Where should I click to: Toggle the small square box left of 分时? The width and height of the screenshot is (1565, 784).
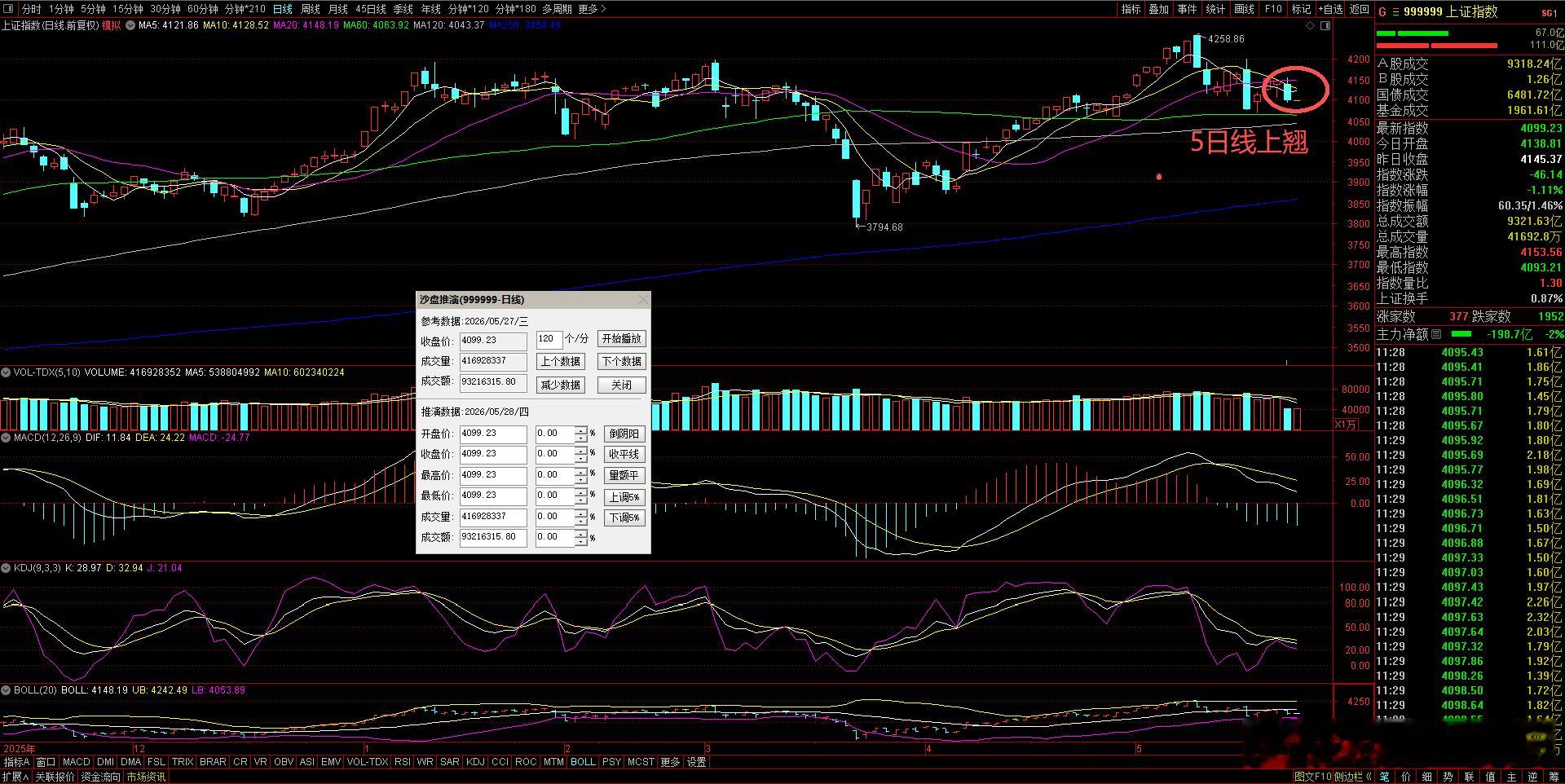point(9,9)
